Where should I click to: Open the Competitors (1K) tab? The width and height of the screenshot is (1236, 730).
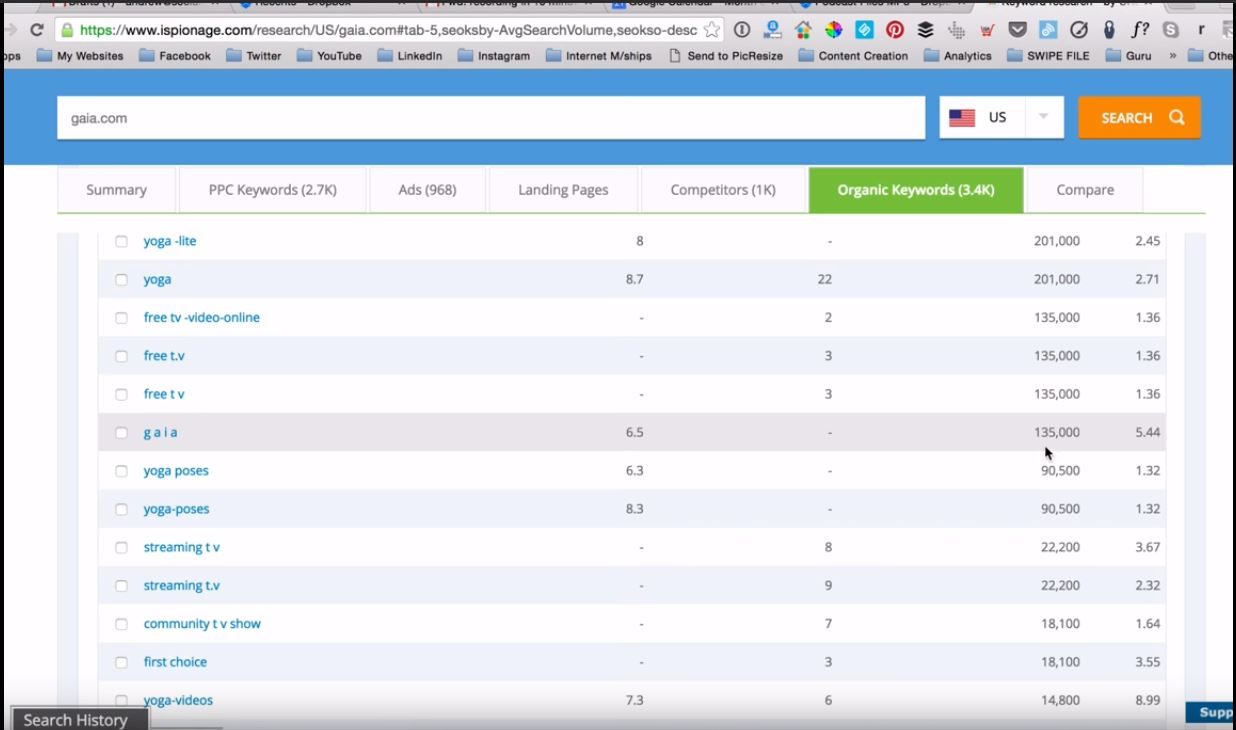pos(722,189)
